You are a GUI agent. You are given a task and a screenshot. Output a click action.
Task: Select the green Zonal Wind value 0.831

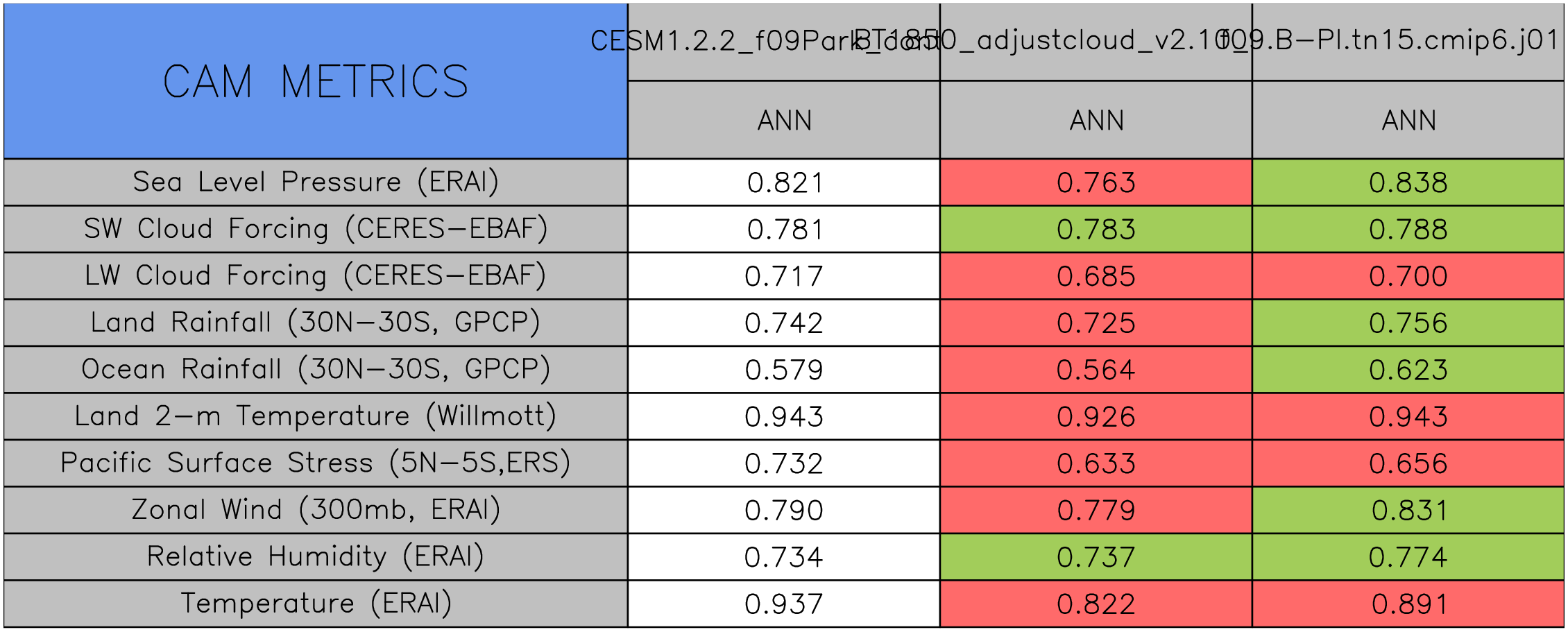(x=1408, y=511)
